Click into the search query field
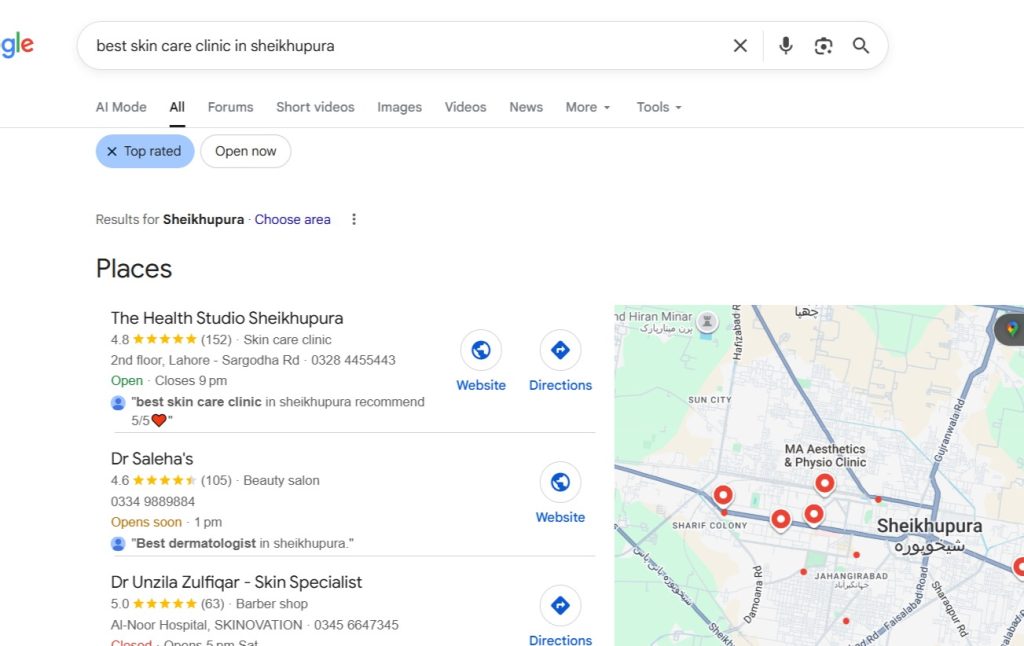This screenshot has width=1024, height=646. tap(400, 46)
